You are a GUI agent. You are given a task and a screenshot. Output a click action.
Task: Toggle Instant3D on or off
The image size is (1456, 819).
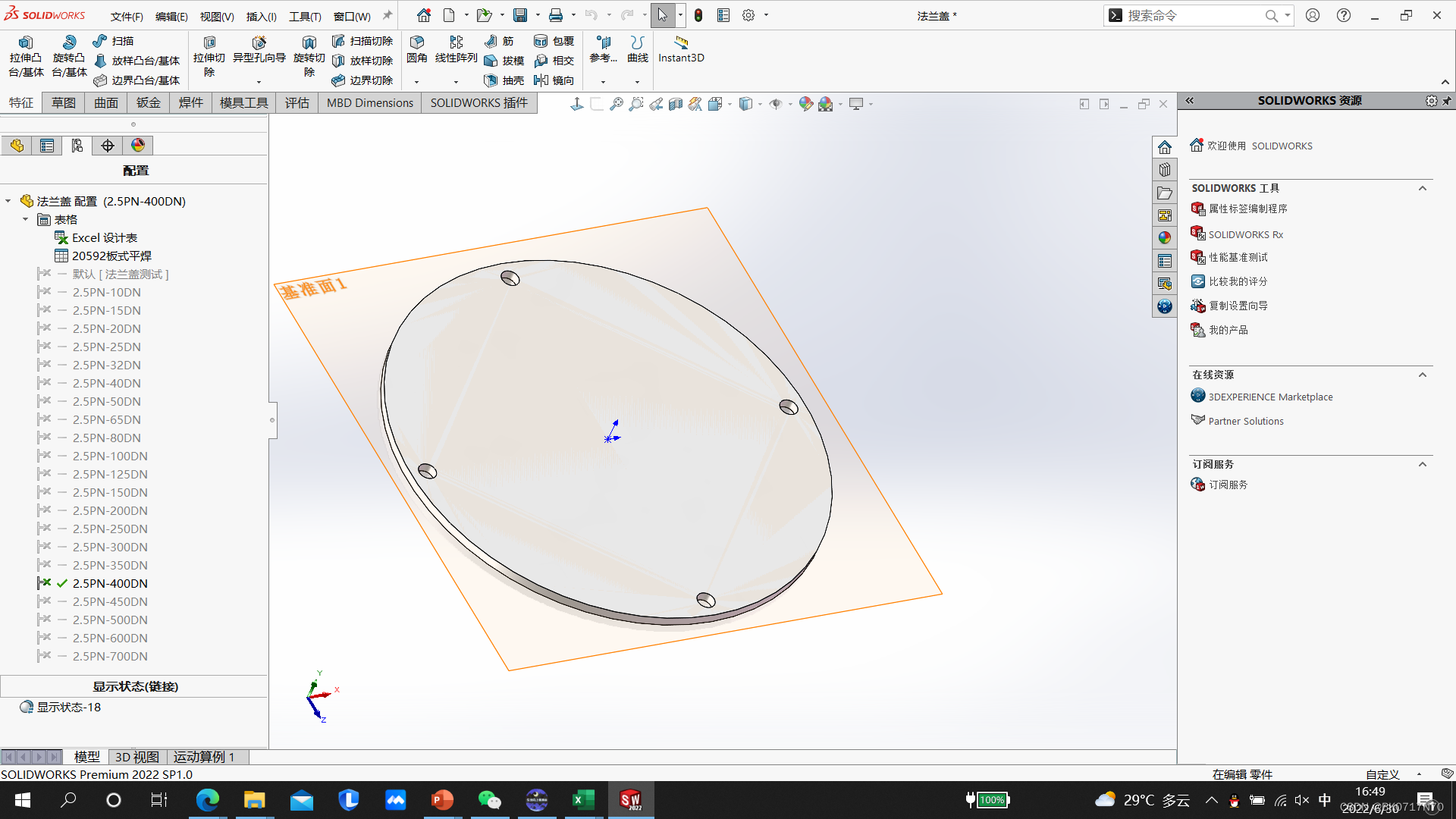pos(680,50)
